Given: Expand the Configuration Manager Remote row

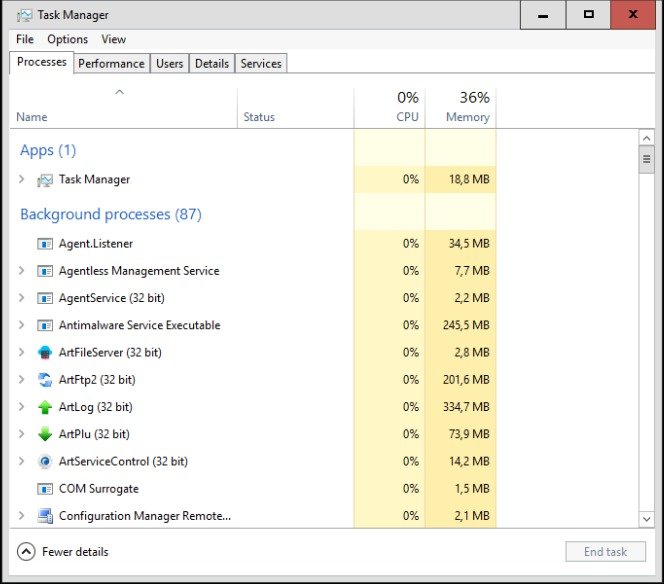Looking at the screenshot, I should coord(22,515).
